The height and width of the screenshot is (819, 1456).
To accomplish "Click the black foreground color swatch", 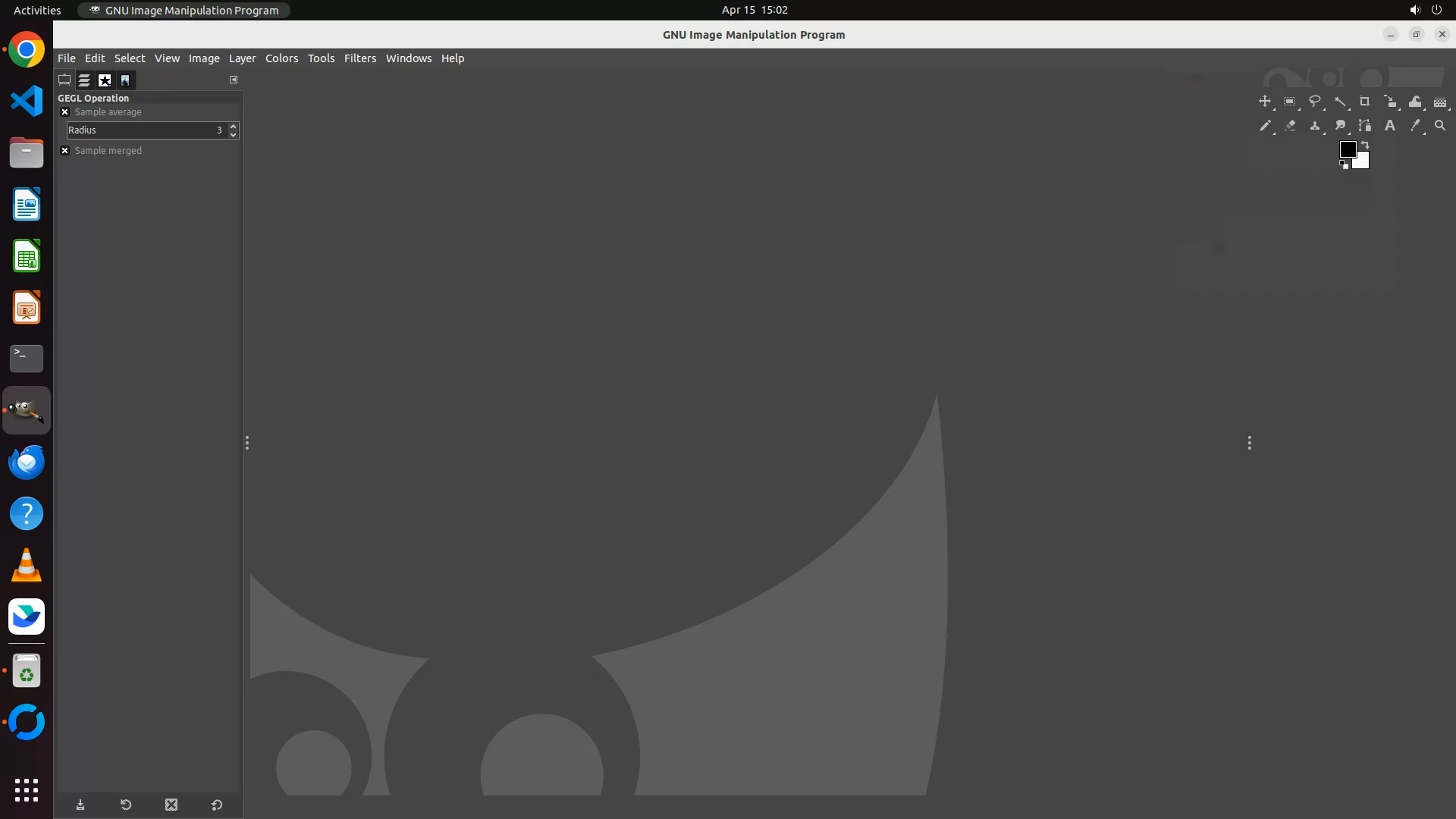I will (x=1348, y=149).
